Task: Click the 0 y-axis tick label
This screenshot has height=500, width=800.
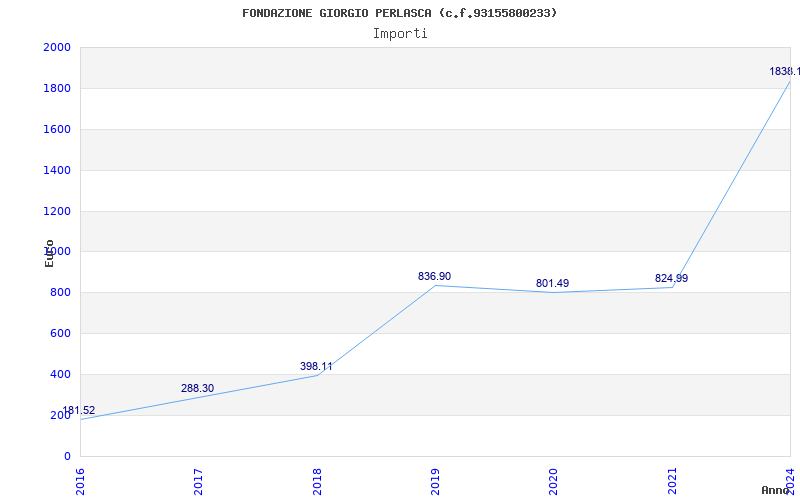Action: (x=67, y=456)
